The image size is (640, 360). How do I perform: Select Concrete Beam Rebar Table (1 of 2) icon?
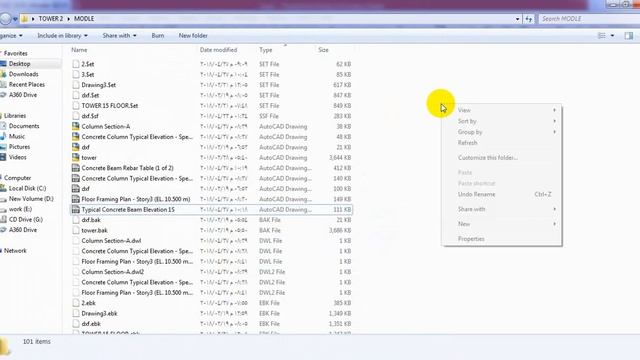coord(76,168)
